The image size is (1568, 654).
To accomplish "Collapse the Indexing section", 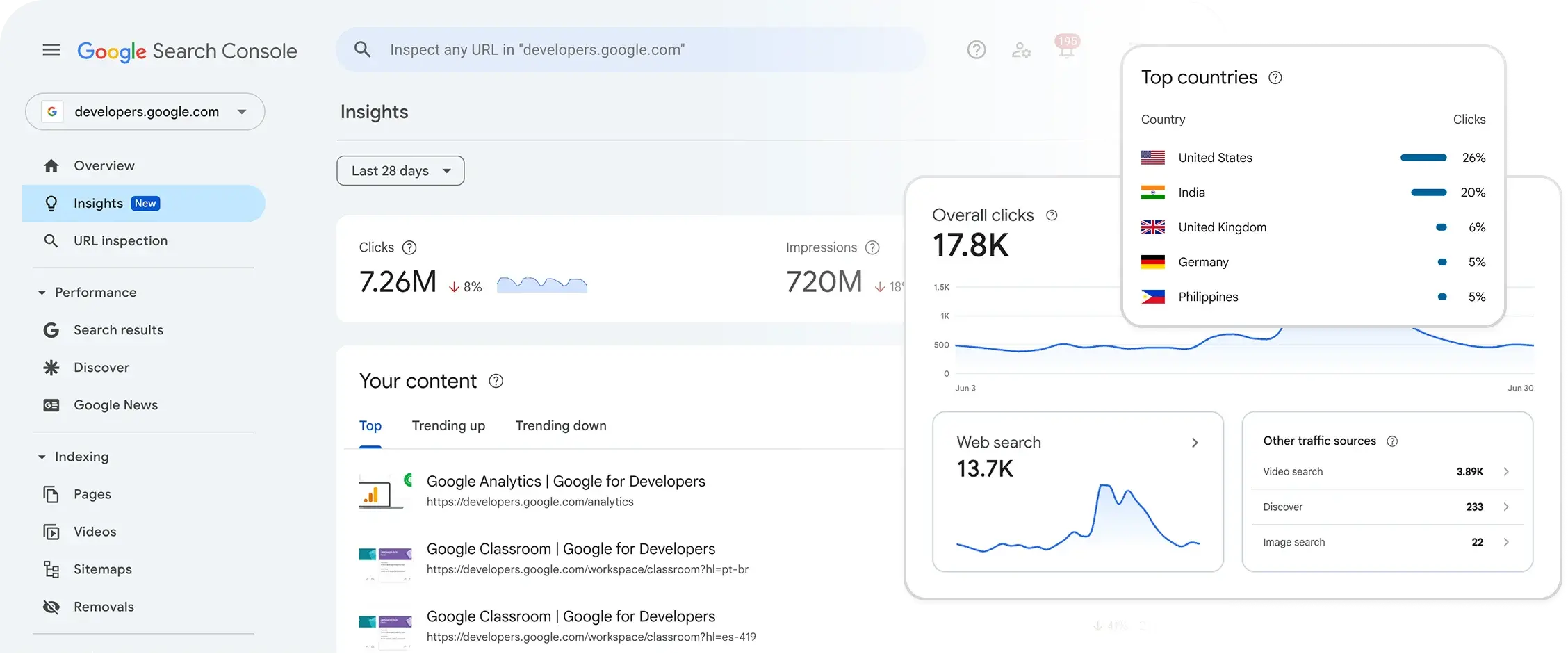I will coord(42,457).
